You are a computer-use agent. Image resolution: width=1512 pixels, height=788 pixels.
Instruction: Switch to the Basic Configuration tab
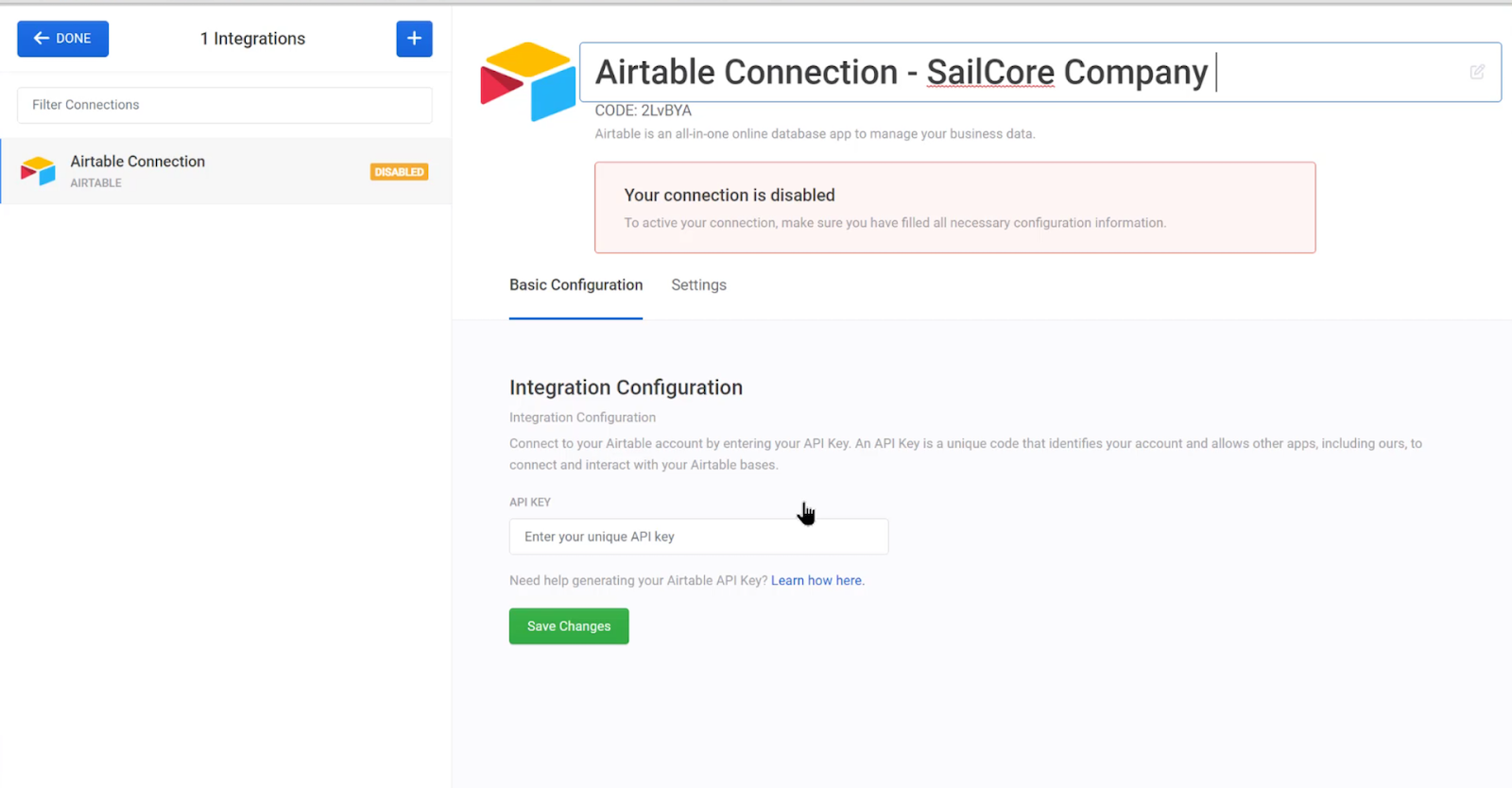576,285
